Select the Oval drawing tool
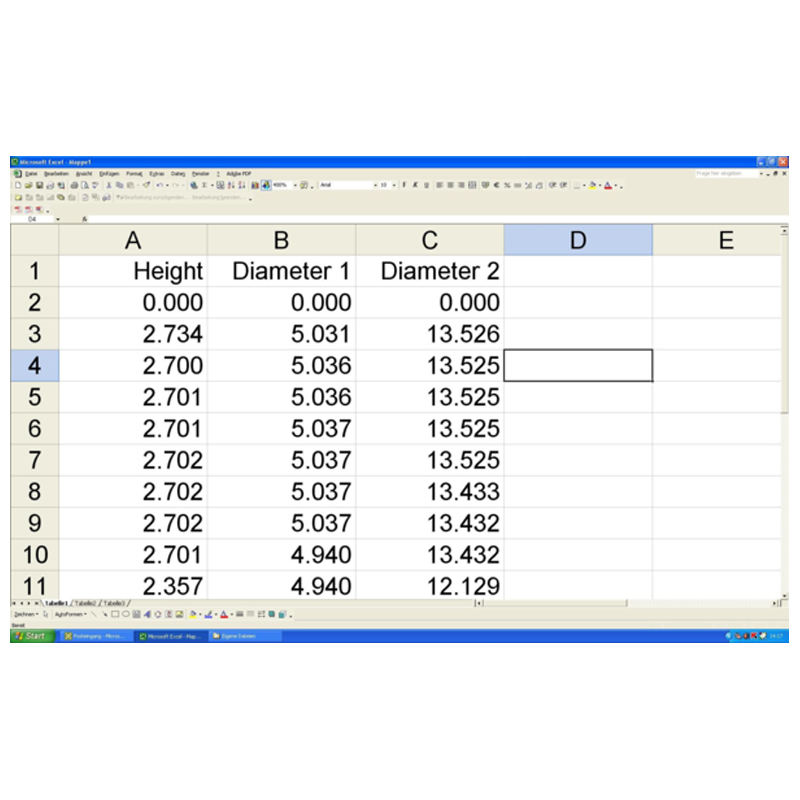 126,614
